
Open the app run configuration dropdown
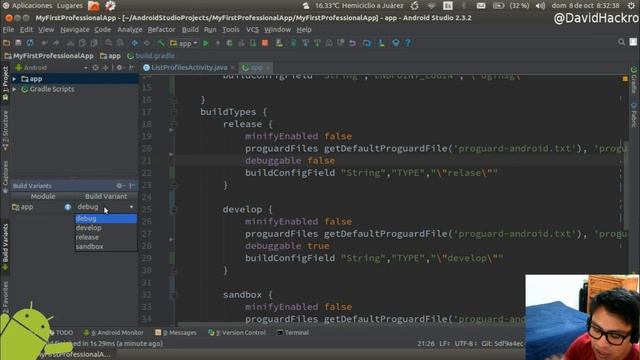(x=184, y=43)
